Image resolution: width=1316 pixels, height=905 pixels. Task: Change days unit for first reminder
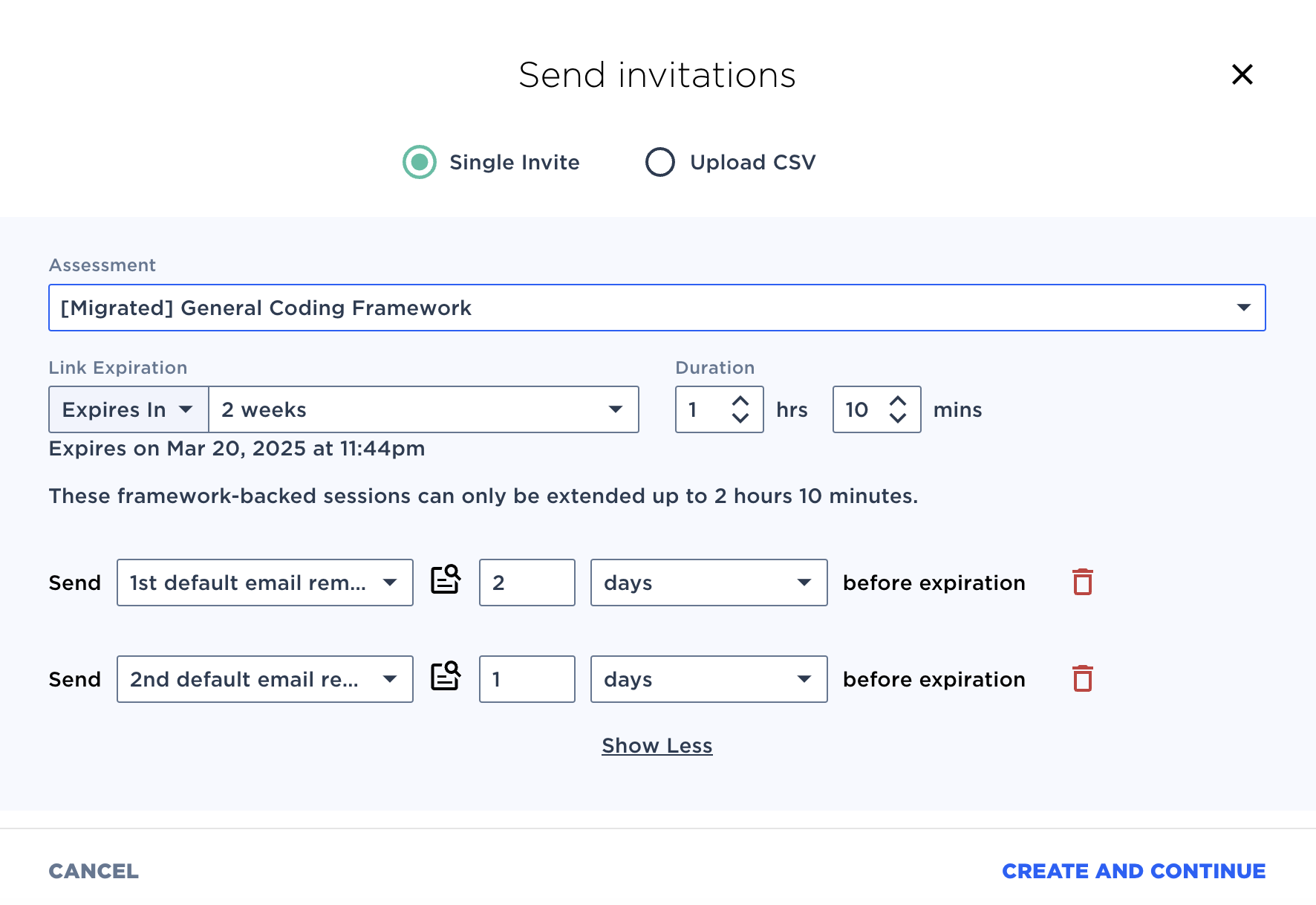tap(709, 583)
